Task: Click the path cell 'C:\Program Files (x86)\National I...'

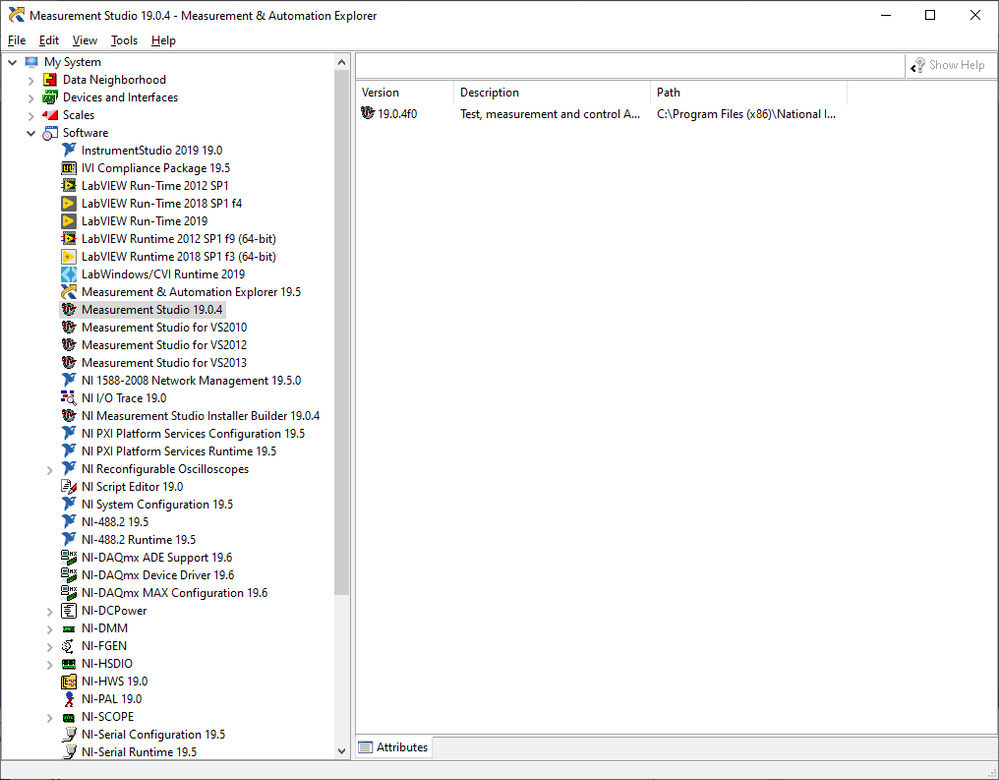Action: pos(746,114)
